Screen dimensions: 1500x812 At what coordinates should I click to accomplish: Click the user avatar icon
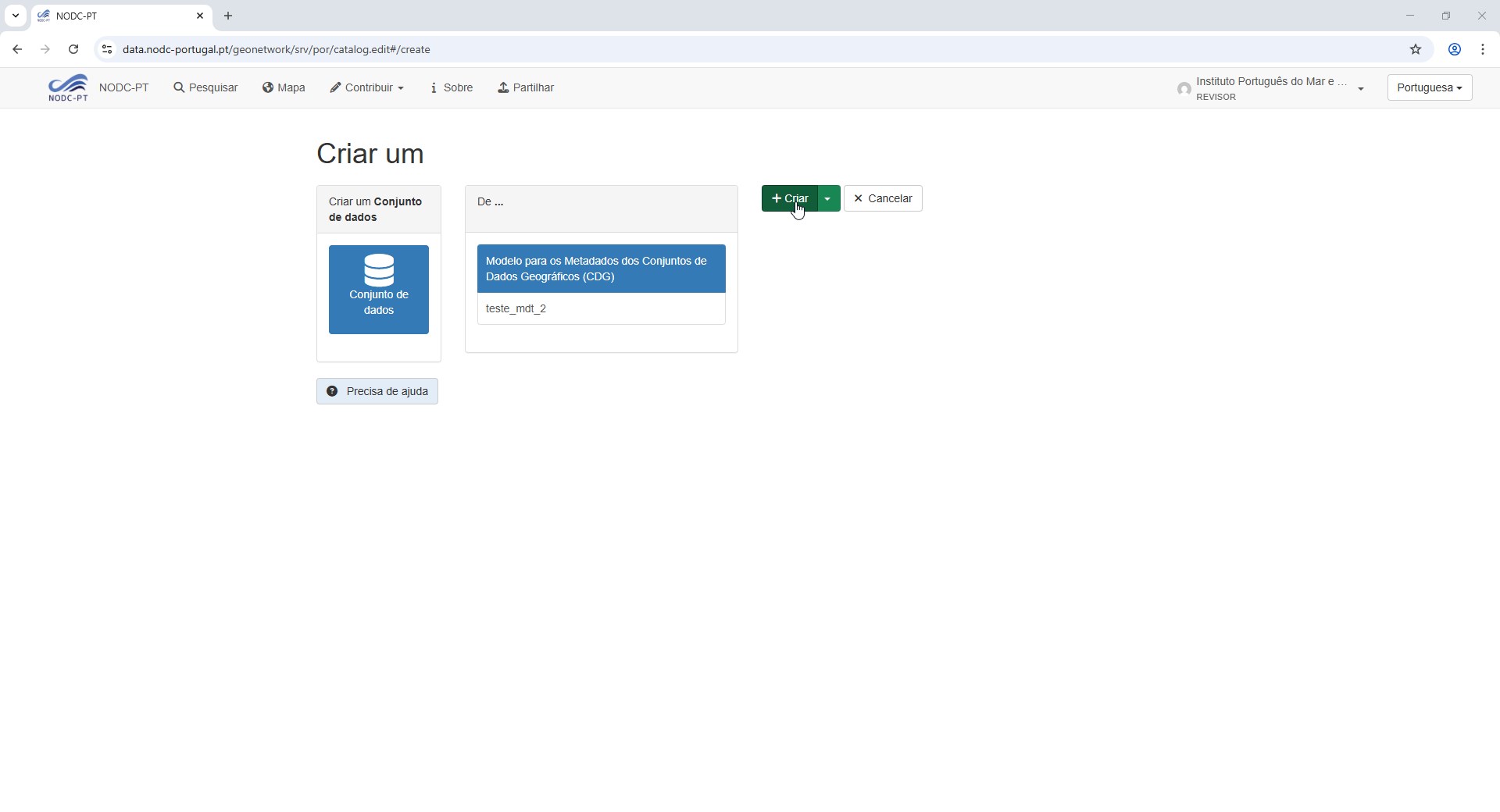pyautogui.click(x=1184, y=89)
